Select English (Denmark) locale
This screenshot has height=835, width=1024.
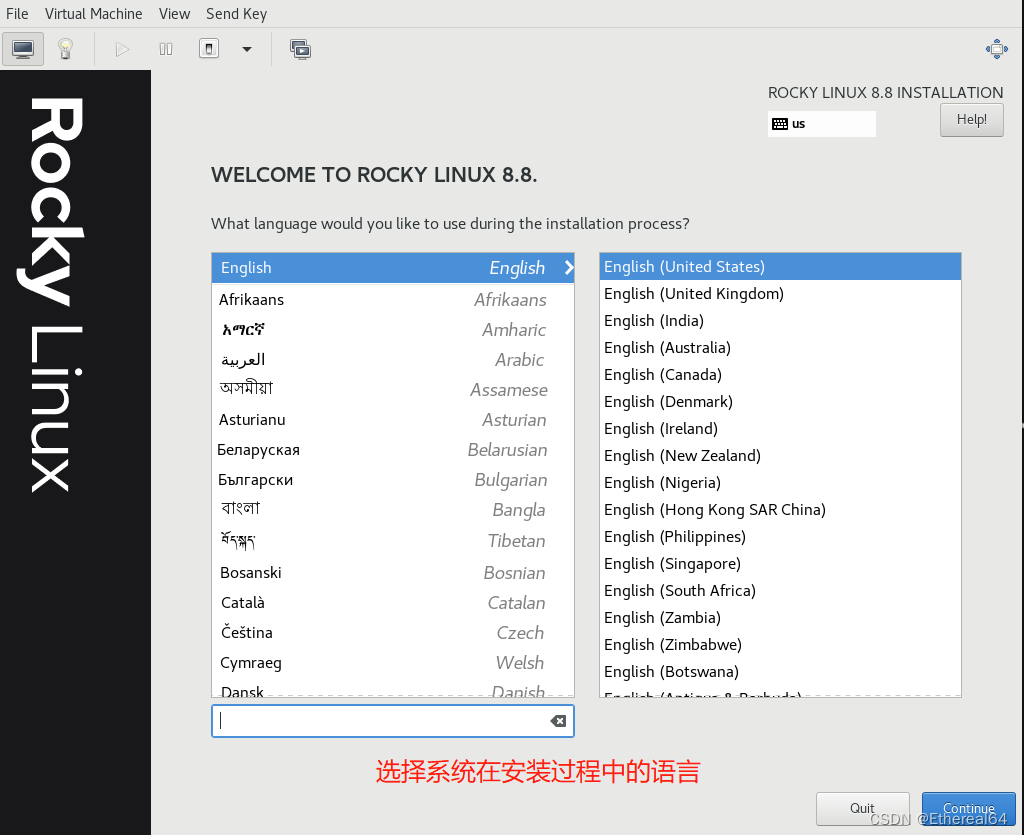(780, 402)
